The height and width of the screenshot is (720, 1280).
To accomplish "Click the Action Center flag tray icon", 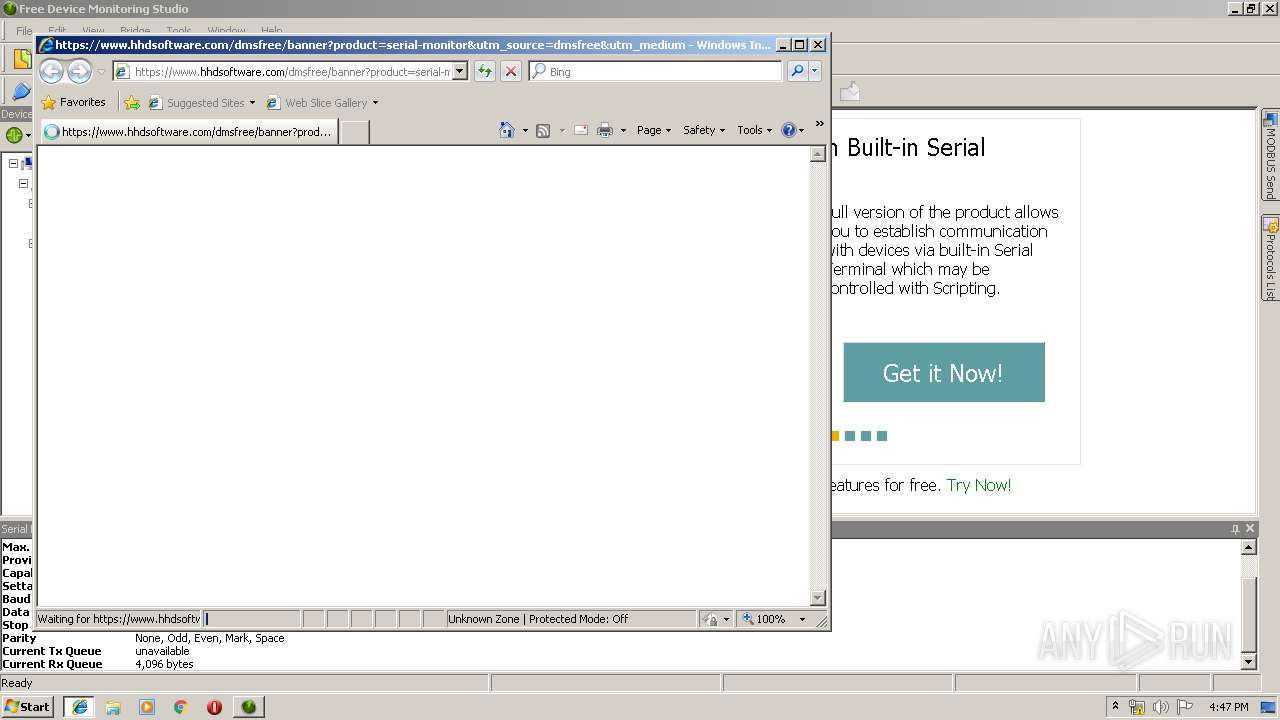I will (x=1184, y=707).
